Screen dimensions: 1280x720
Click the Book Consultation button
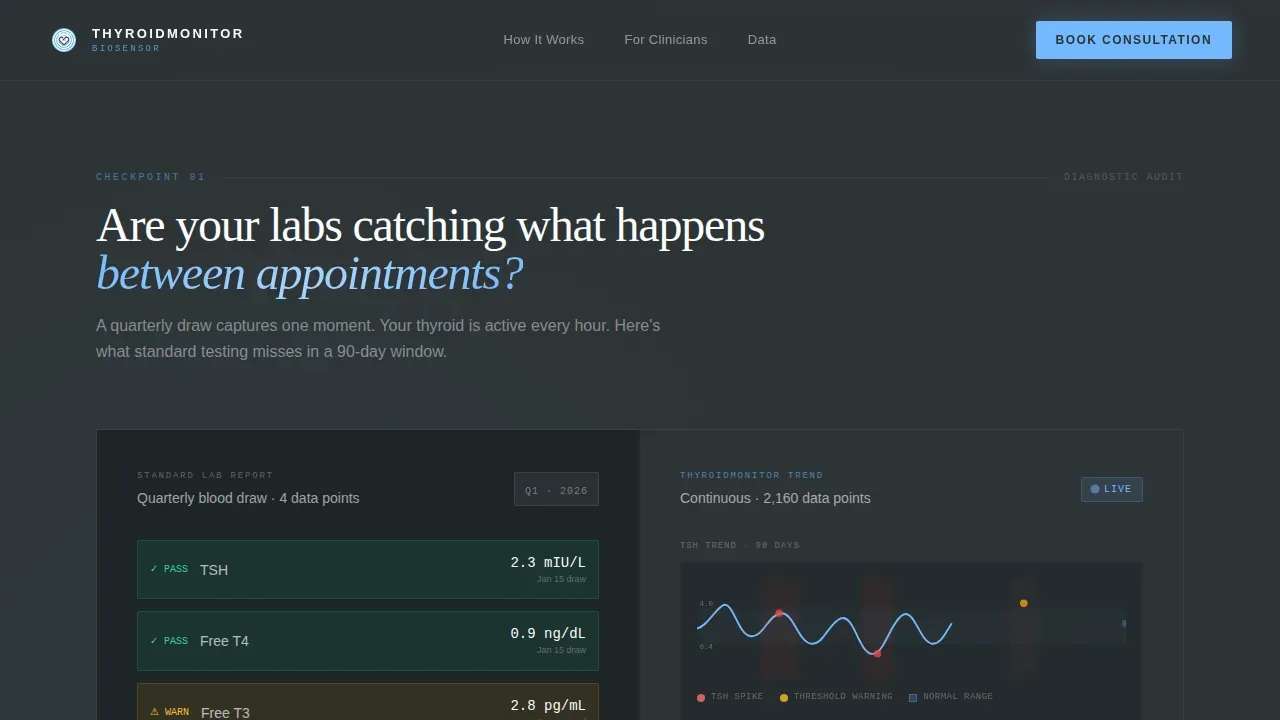click(1134, 40)
